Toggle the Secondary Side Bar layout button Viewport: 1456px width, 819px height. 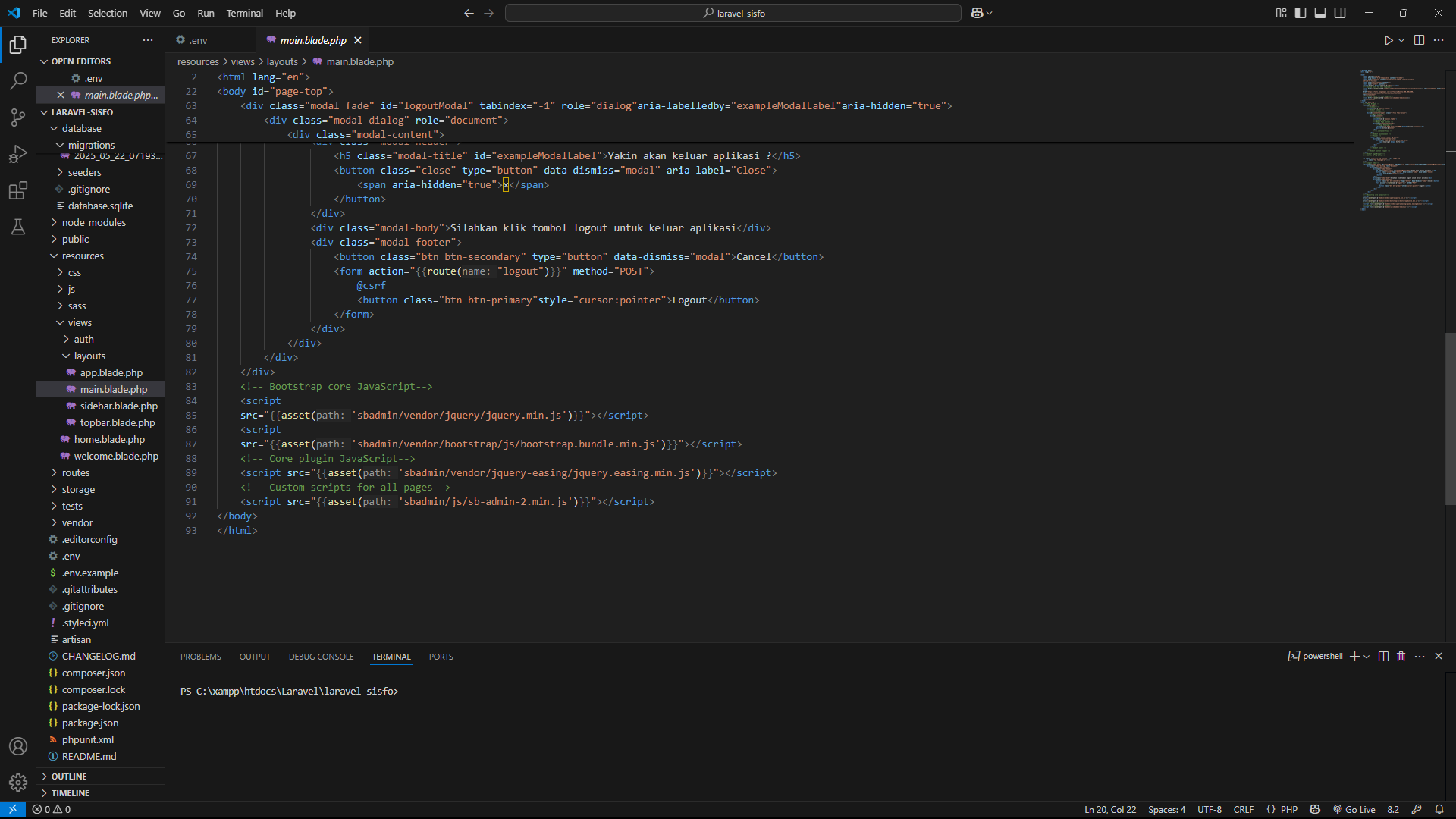(x=1340, y=13)
